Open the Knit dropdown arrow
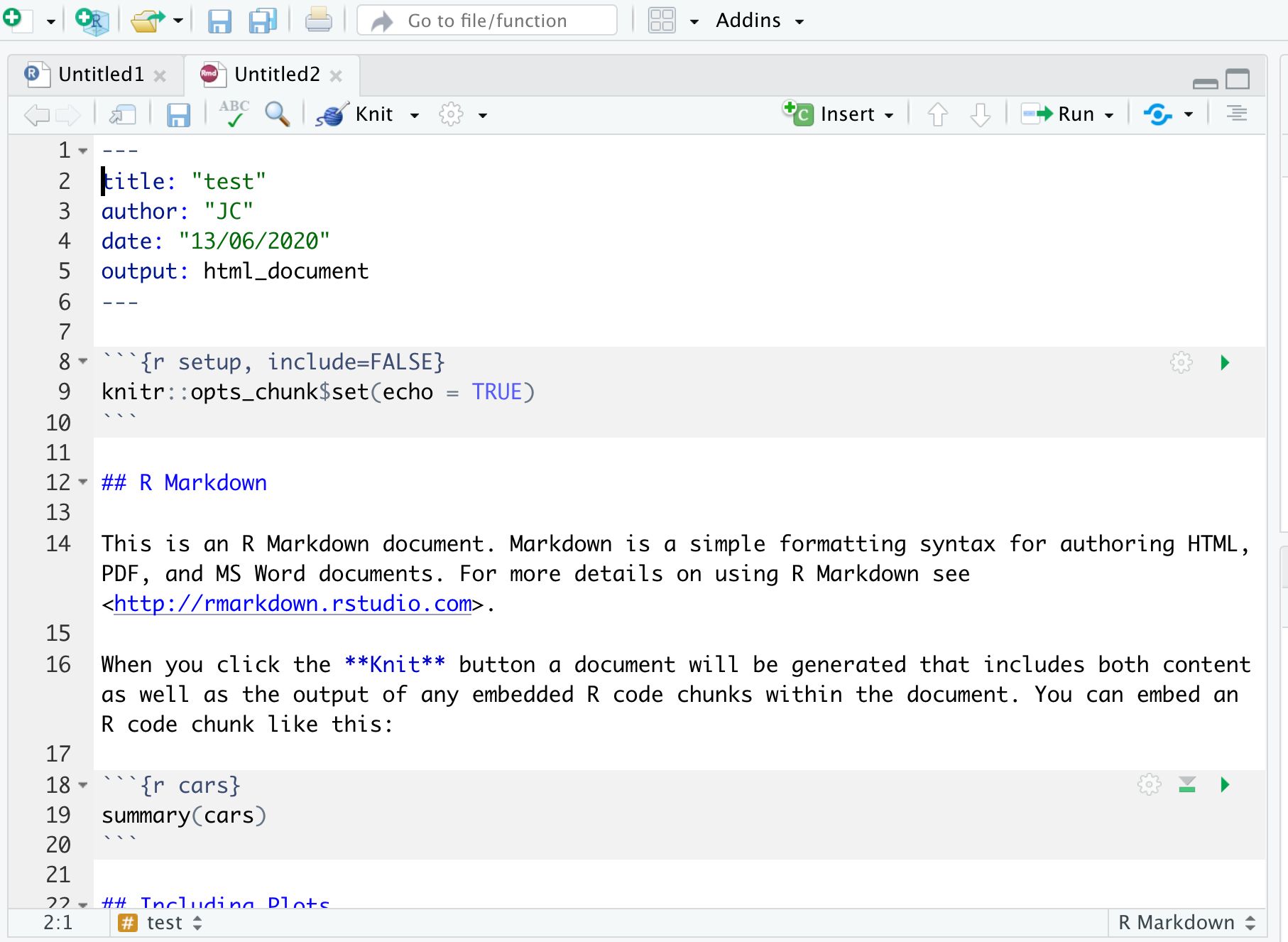1288x942 pixels. (x=415, y=115)
